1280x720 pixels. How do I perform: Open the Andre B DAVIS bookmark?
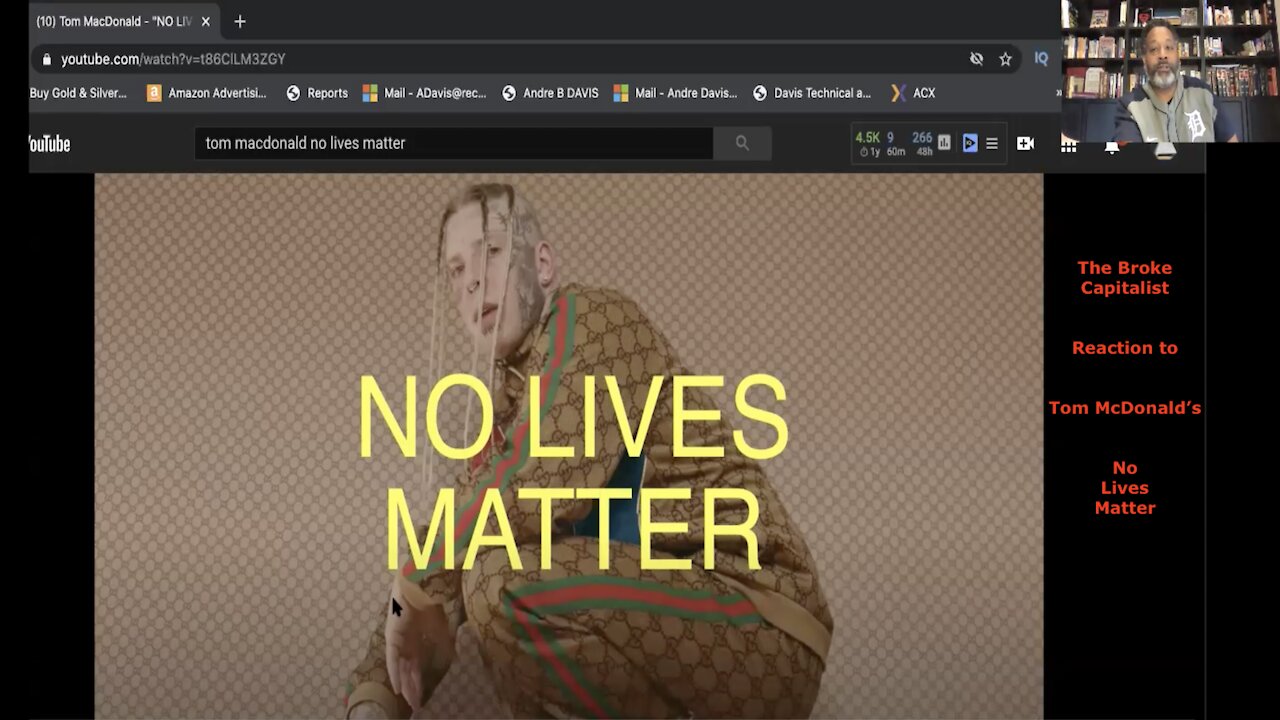[550, 93]
